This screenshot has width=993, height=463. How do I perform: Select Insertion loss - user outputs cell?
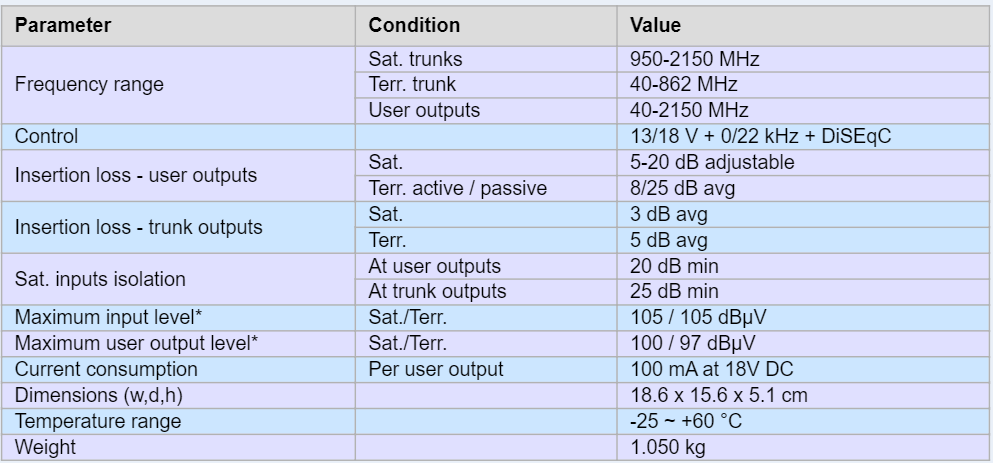pos(178,175)
